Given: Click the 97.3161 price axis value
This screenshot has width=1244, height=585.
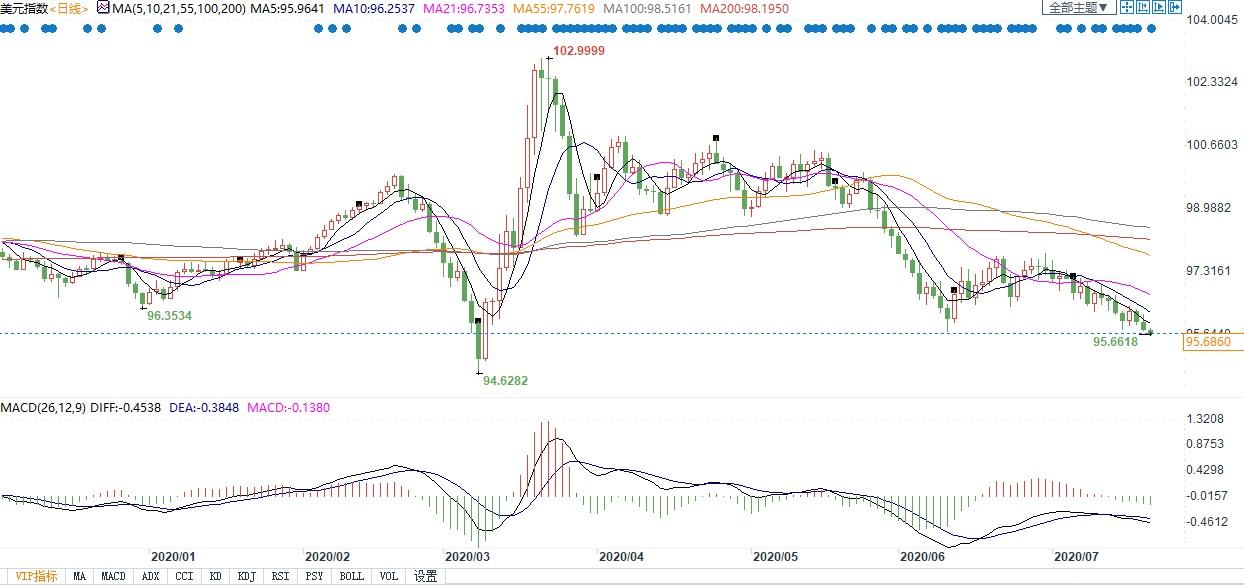Looking at the screenshot, I should (1209, 271).
